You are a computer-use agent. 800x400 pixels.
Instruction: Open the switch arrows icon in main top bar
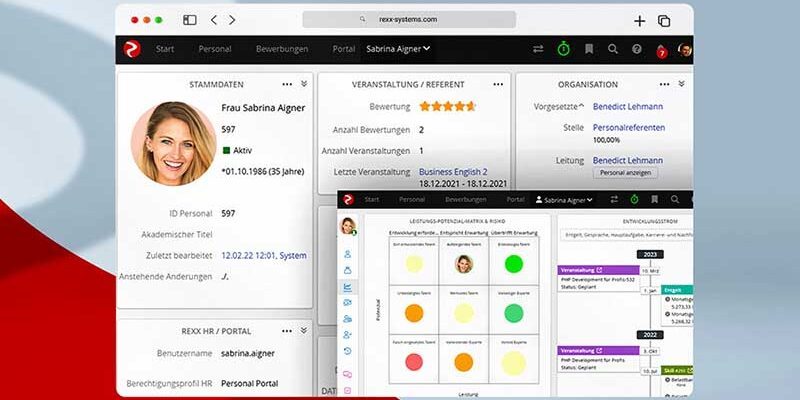tap(538, 49)
